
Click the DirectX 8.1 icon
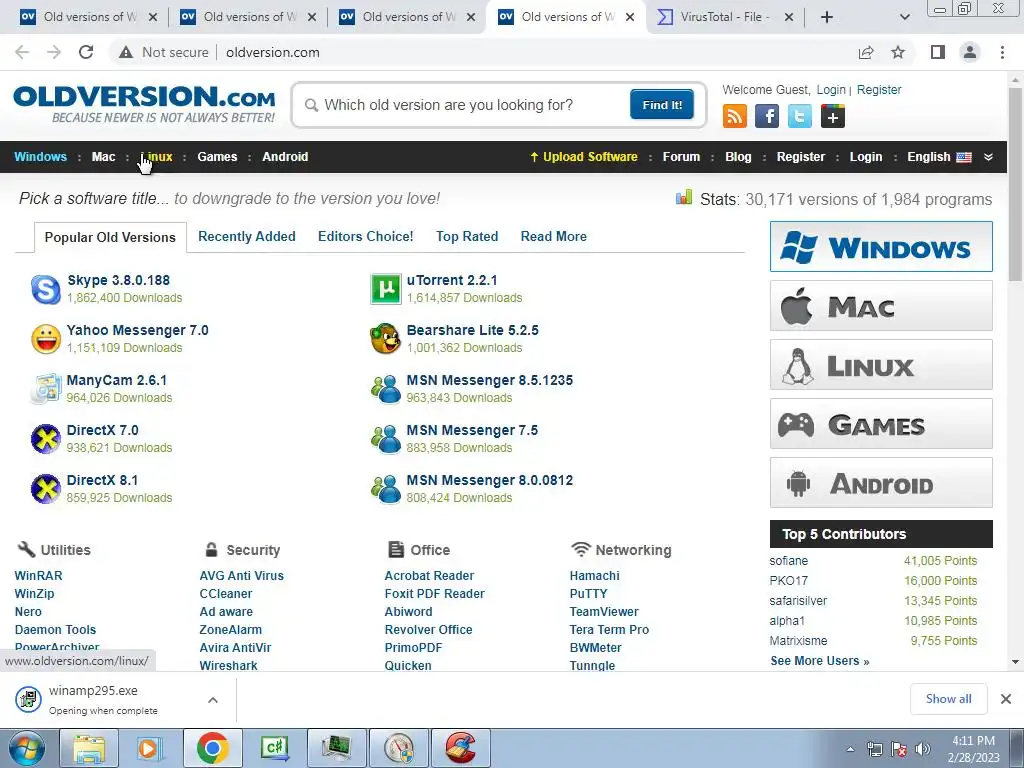point(46,488)
